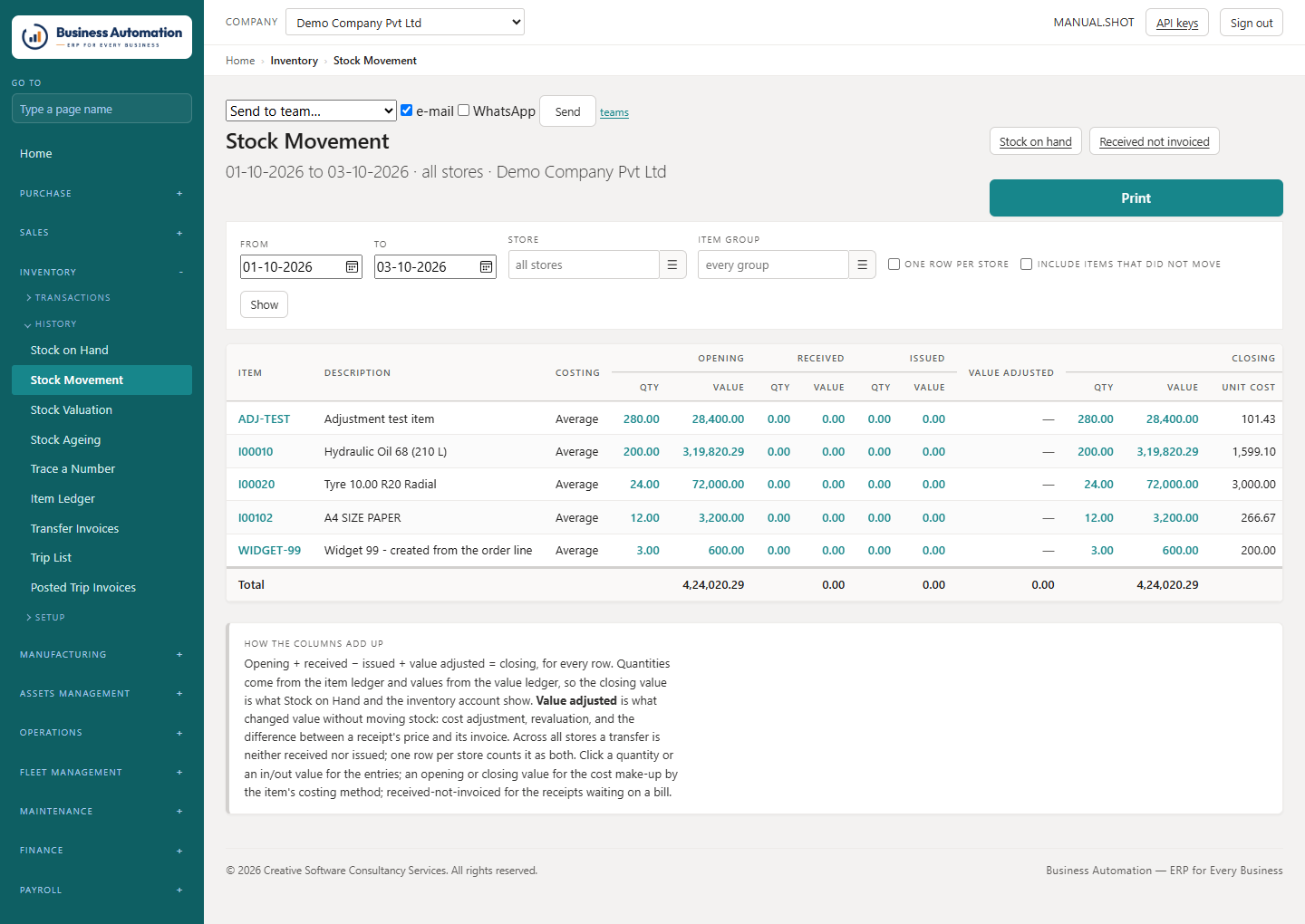Viewport: 1305px width, 924px height.
Task: Expand the Purchase section plus icon
Action: point(179,194)
